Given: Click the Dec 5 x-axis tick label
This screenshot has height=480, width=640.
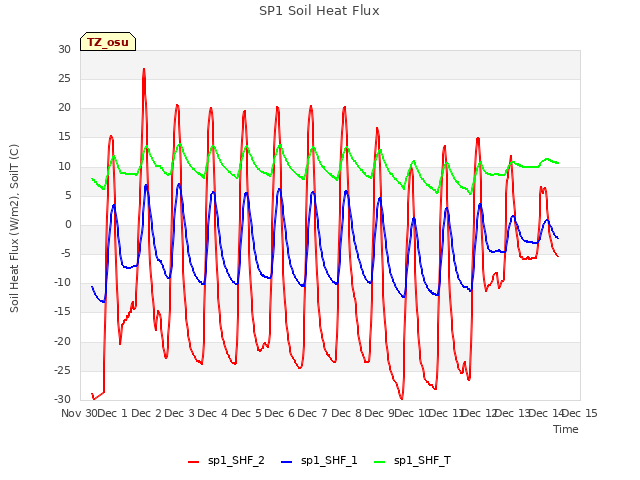Looking at the screenshot, I should [246, 413].
